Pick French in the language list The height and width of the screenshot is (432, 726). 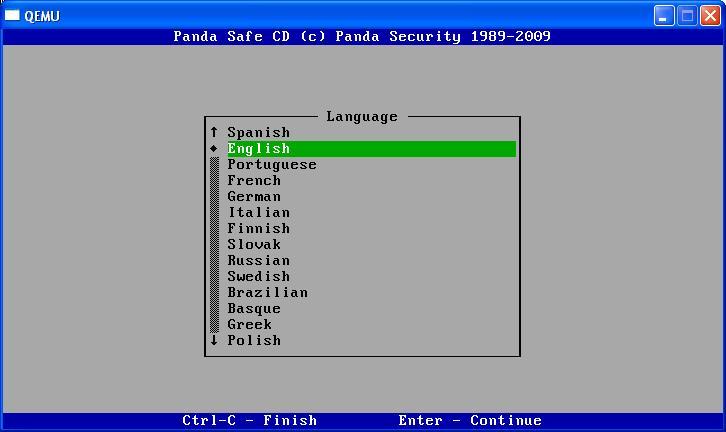point(254,181)
